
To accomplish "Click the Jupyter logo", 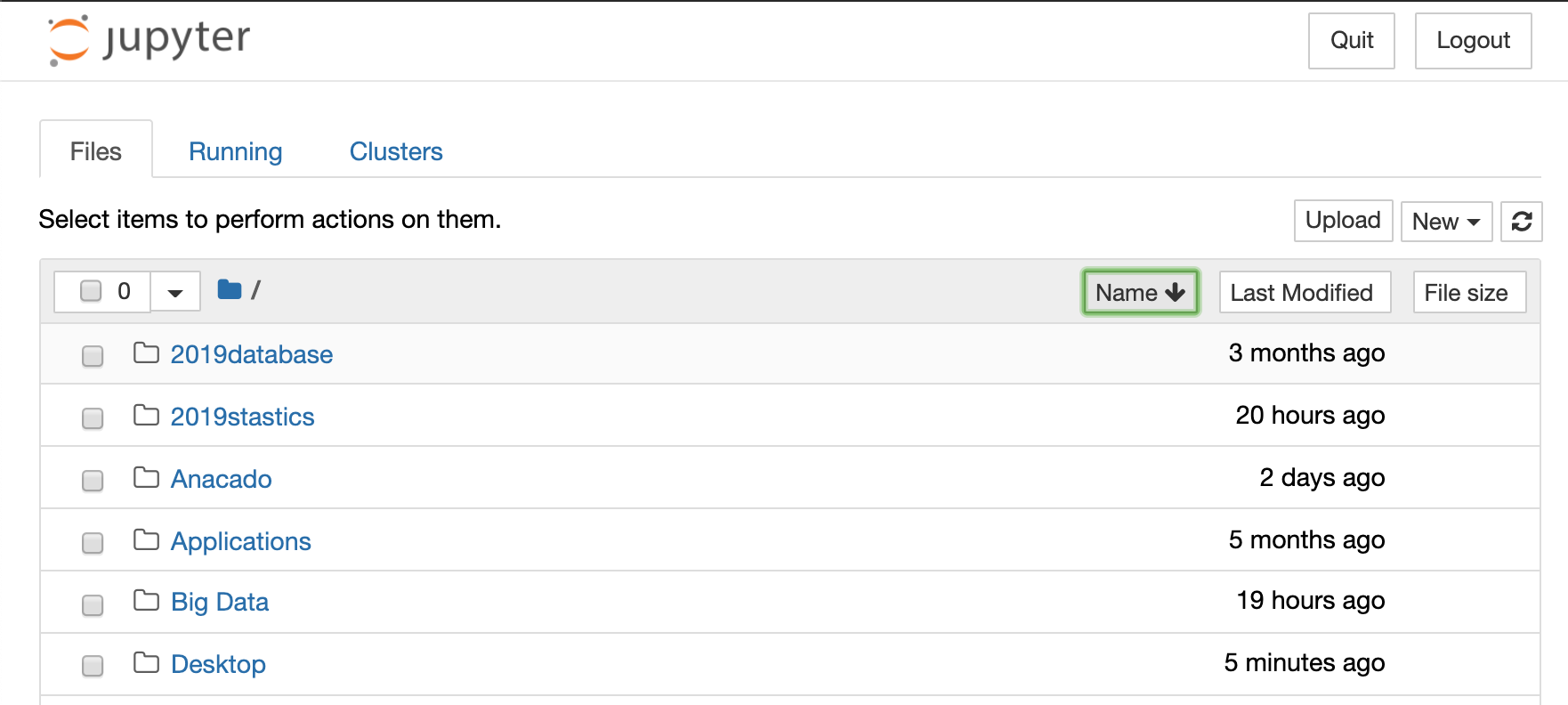I will pyautogui.click(x=150, y=40).
